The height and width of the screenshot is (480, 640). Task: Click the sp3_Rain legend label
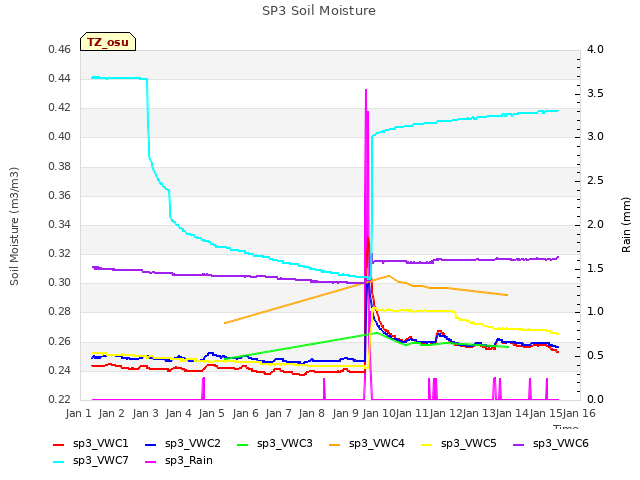[189, 460]
